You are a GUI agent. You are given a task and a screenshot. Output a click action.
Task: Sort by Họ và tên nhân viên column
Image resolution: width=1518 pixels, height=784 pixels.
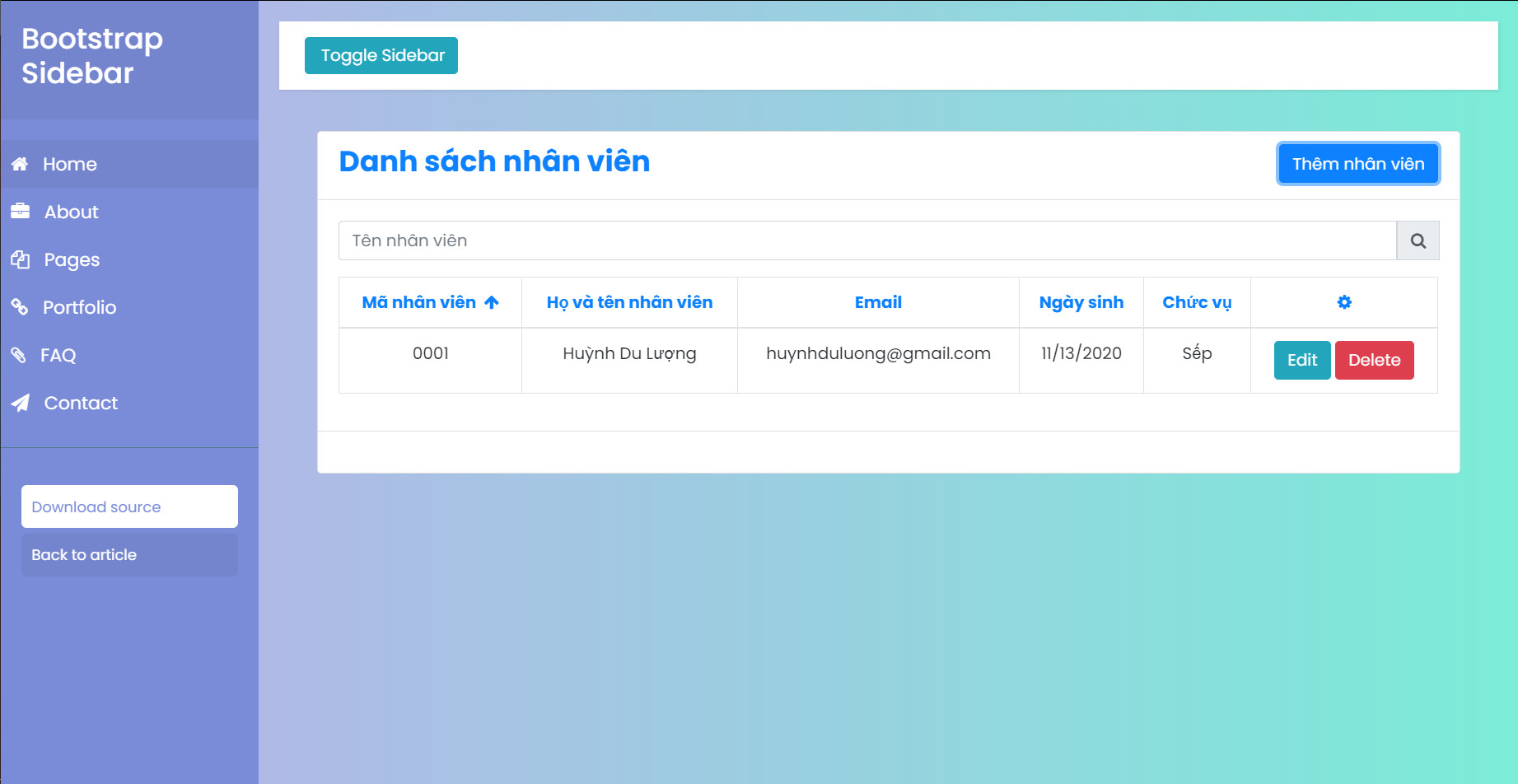629,302
